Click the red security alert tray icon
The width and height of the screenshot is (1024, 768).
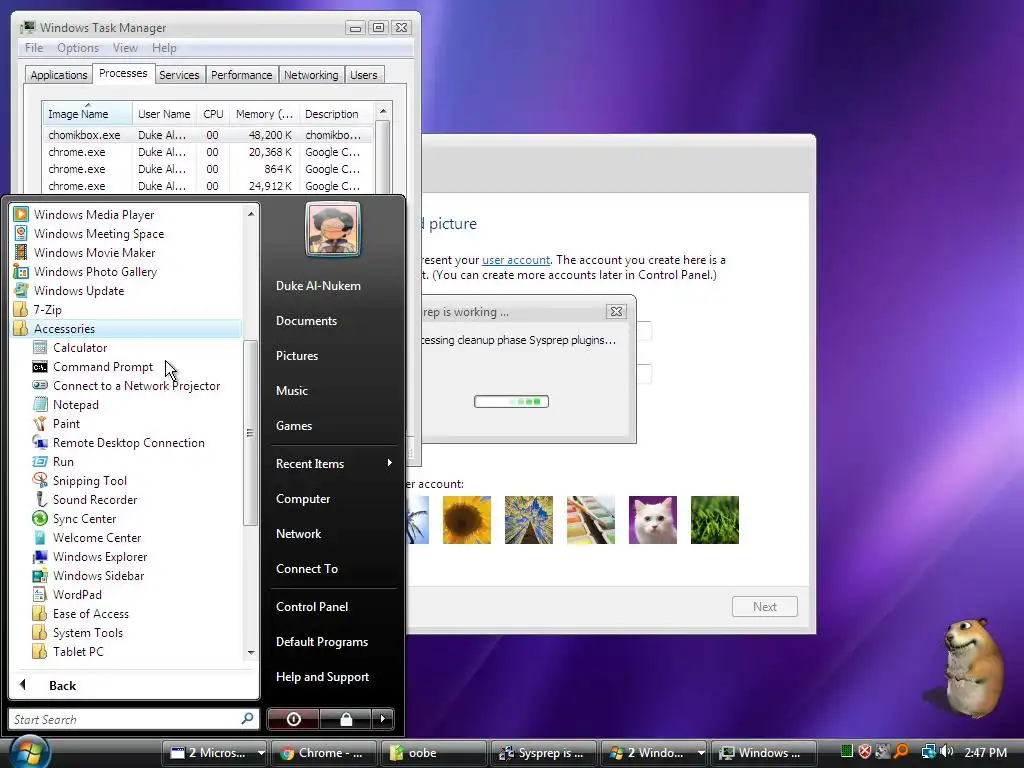865,752
